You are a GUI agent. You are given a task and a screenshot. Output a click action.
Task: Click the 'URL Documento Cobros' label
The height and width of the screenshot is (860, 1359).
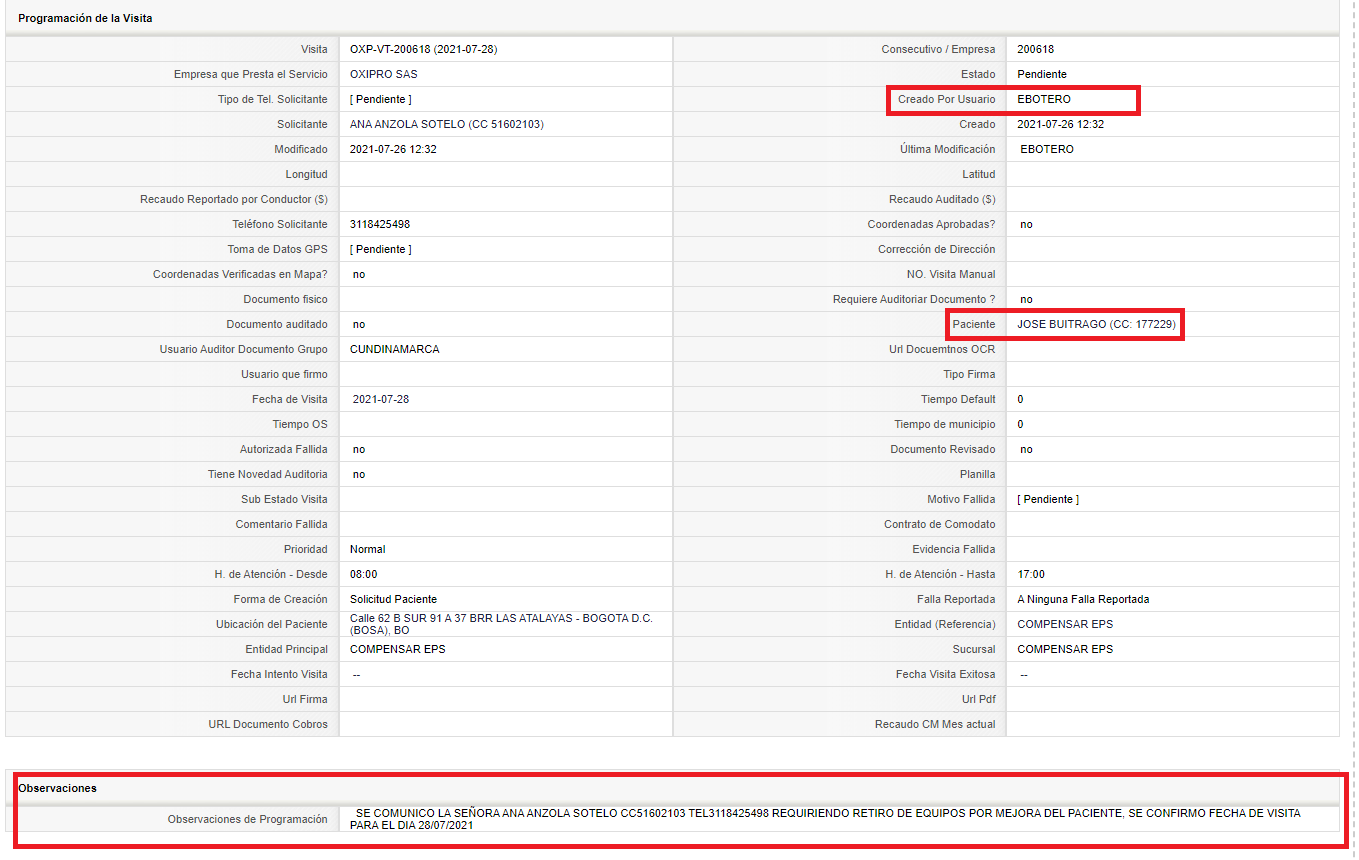coord(268,724)
